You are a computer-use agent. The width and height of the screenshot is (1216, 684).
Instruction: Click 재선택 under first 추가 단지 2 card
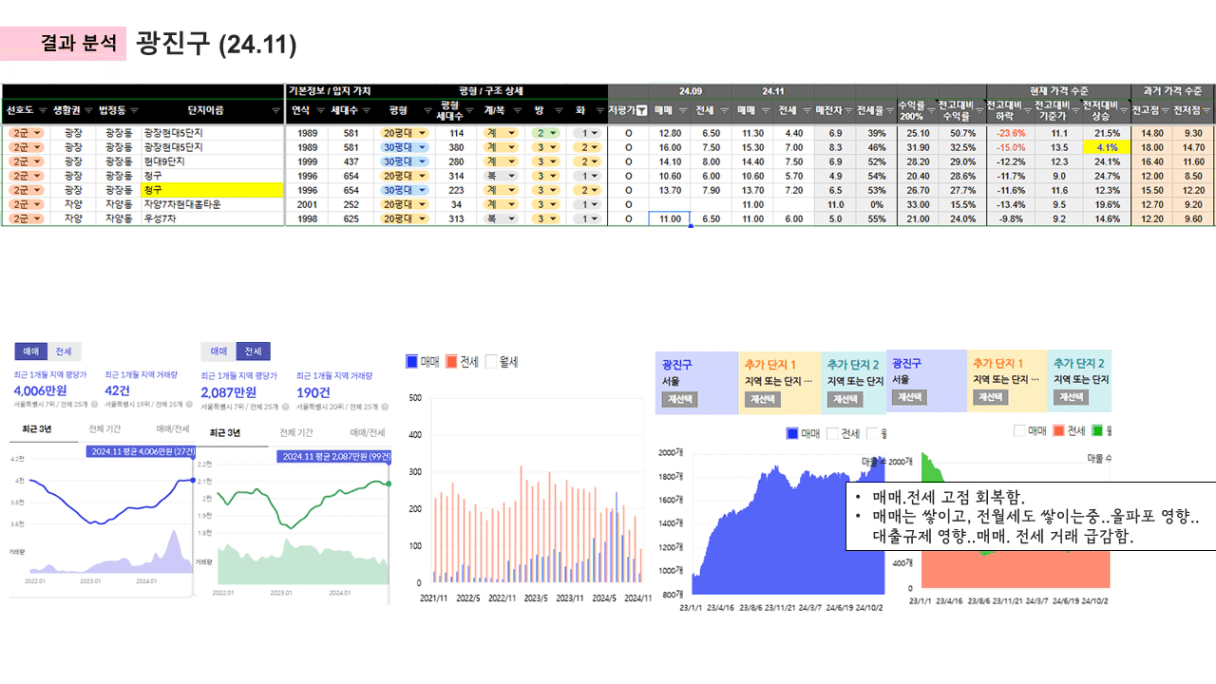(x=845, y=399)
